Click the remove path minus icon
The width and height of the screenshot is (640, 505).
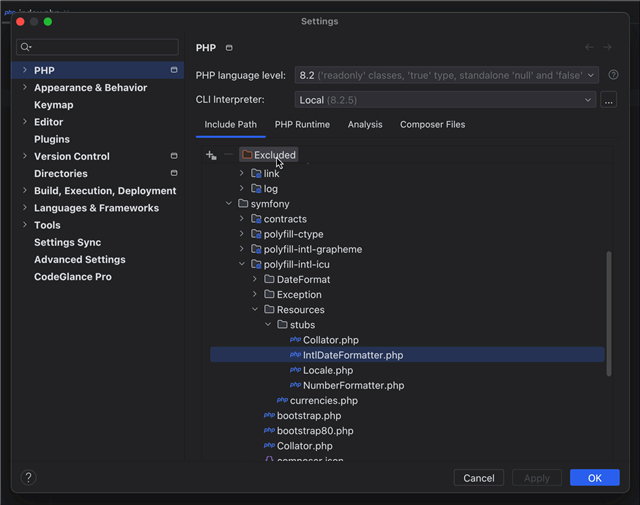(x=228, y=155)
